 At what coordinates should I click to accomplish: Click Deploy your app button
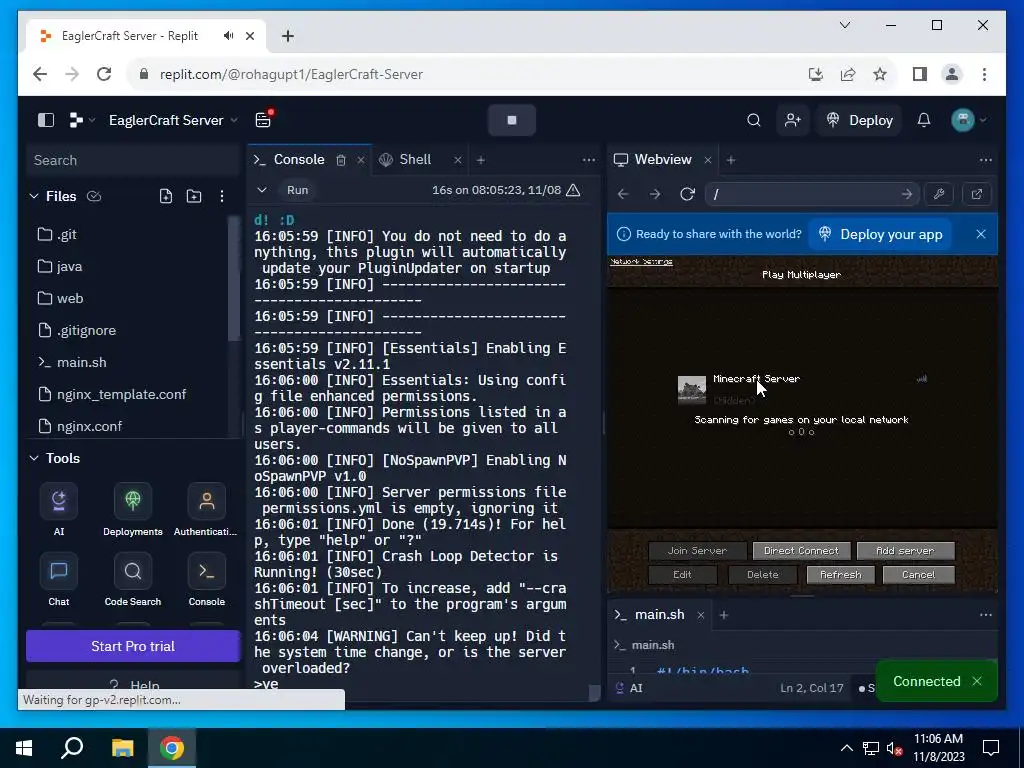pyautogui.click(x=881, y=234)
